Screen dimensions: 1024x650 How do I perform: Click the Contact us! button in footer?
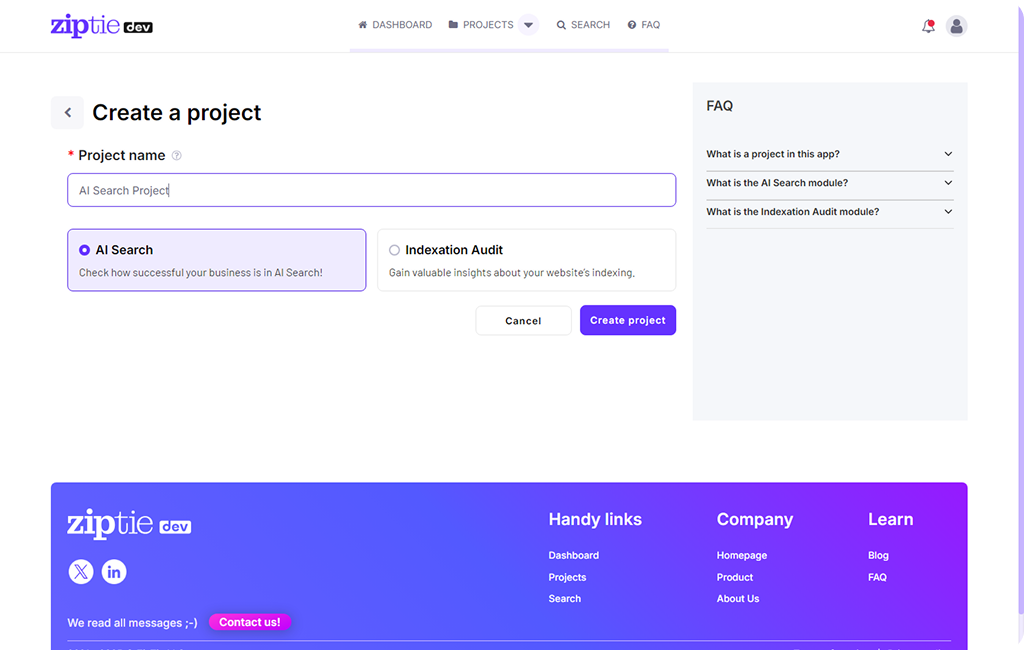click(x=249, y=622)
